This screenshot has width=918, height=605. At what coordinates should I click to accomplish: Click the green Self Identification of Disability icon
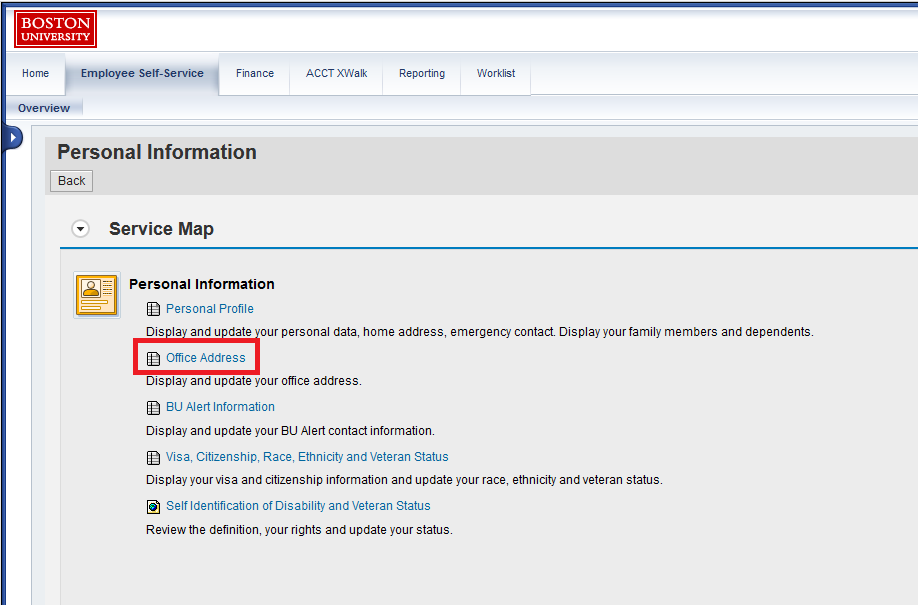coord(153,506)
